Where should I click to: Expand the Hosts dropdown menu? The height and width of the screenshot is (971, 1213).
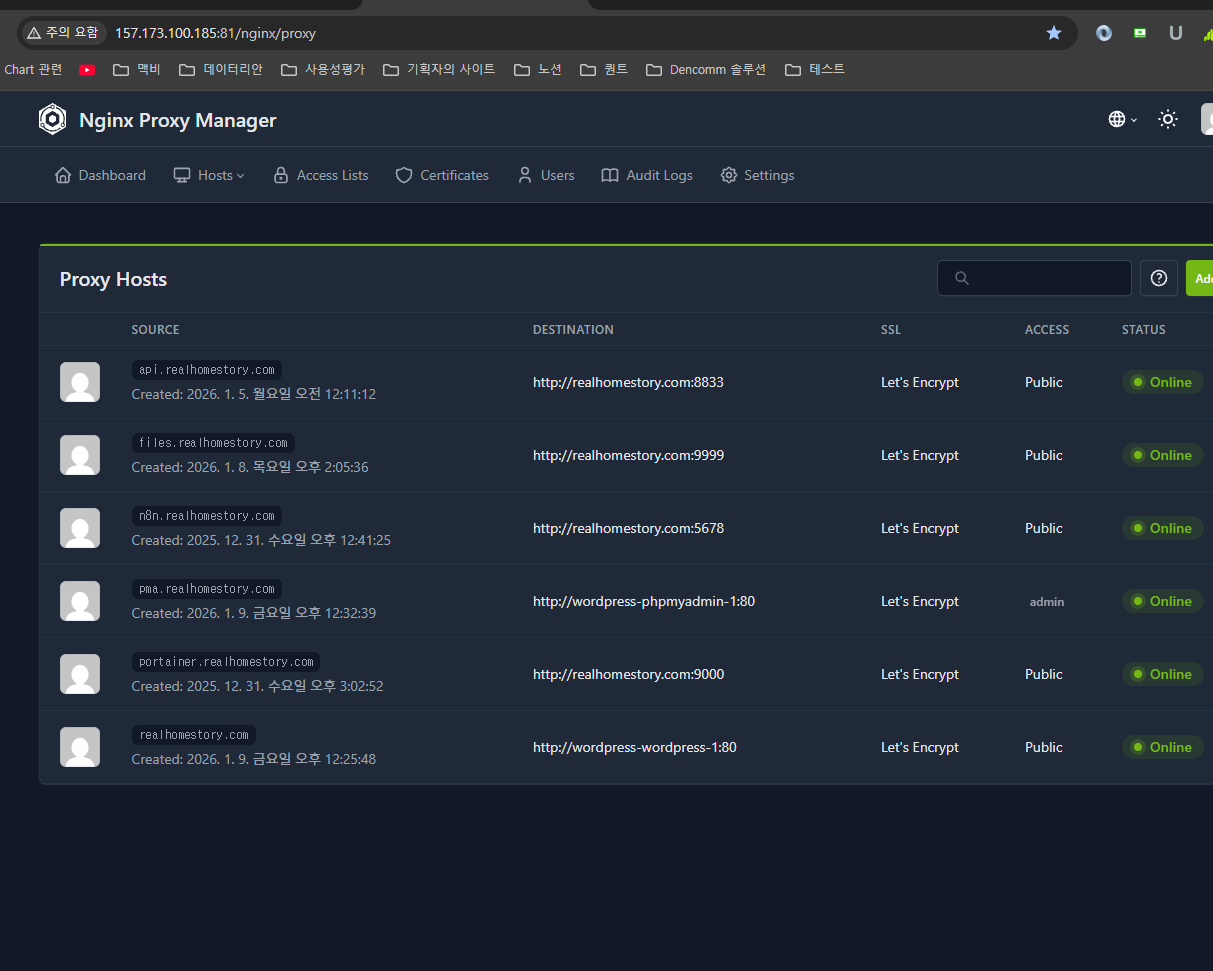pos(209,175)
